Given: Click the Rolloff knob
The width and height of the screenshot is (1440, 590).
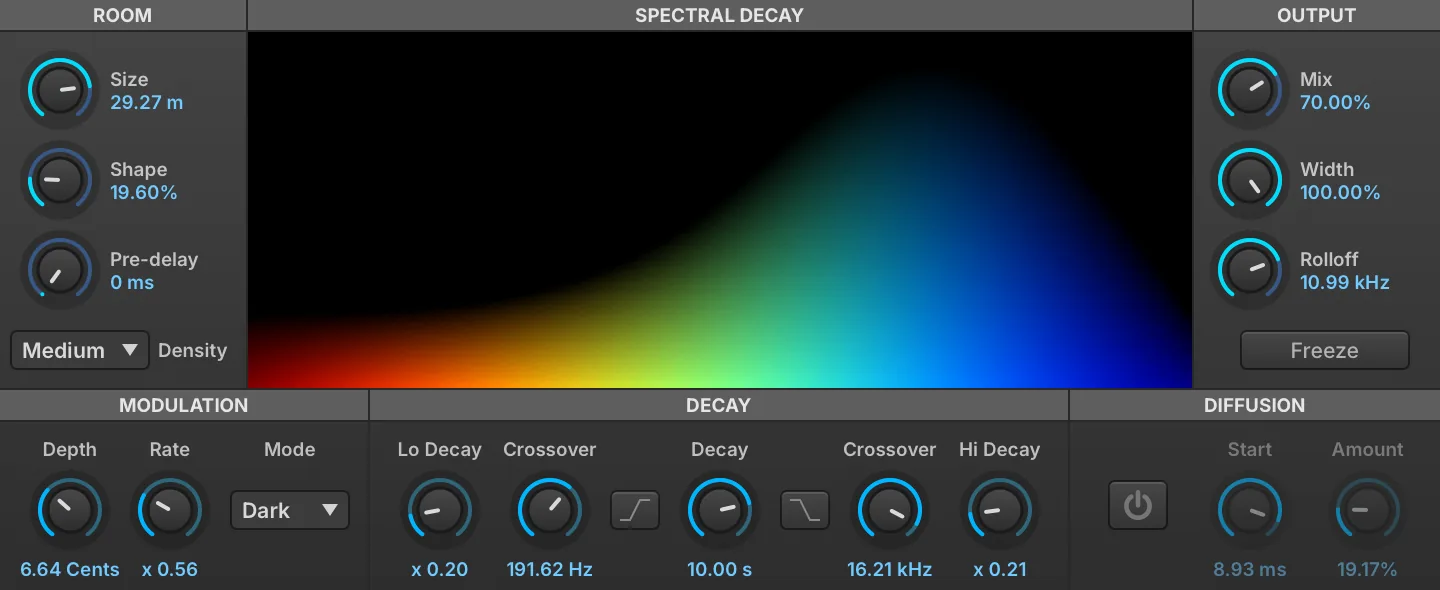Looking at the screenshot, I should tap(1249, 270).
